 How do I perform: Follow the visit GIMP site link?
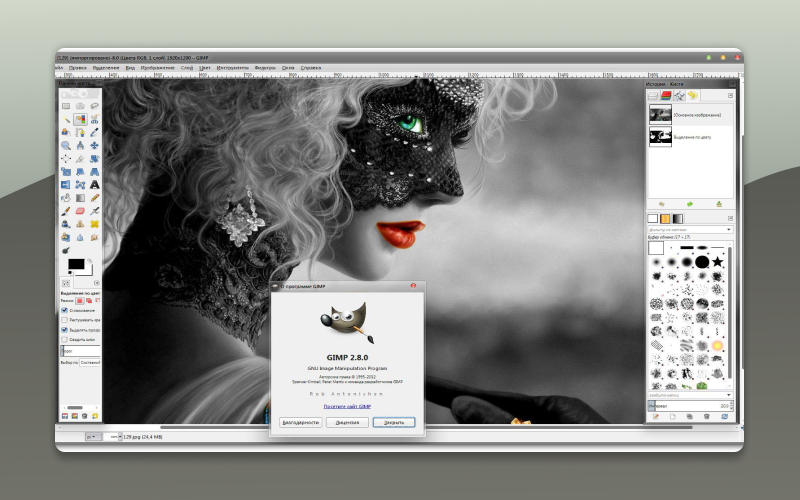coord(347,406)
